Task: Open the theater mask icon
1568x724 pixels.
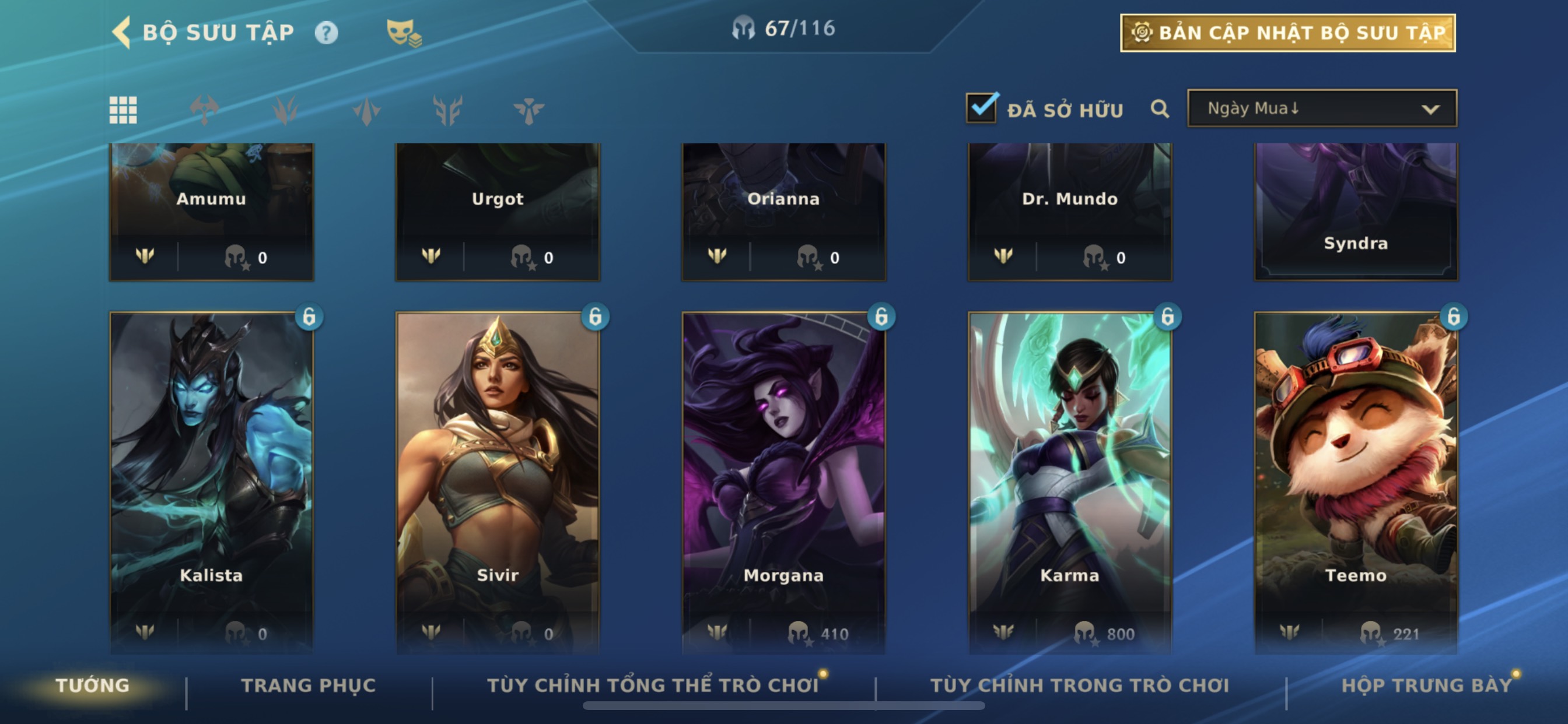Action: click(x=404, y=33)
